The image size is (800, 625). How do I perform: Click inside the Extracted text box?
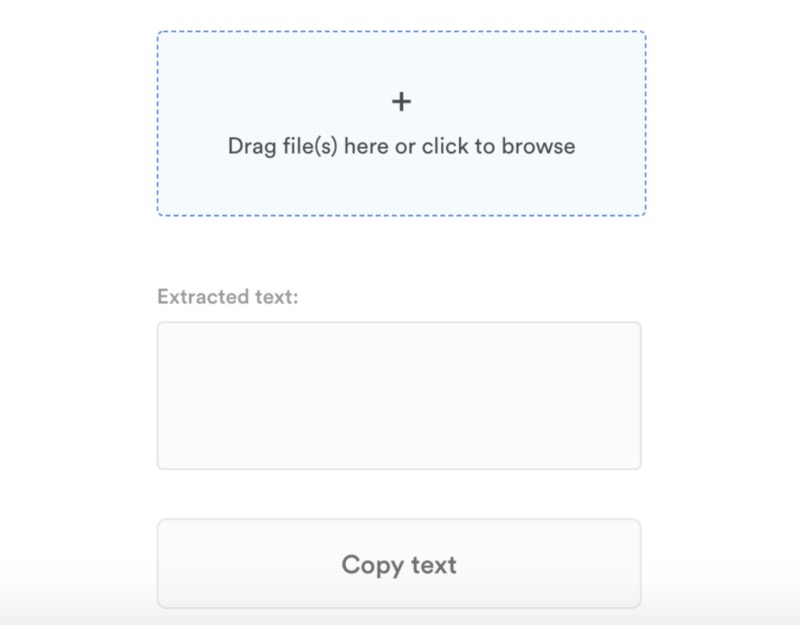click(399, 395)
